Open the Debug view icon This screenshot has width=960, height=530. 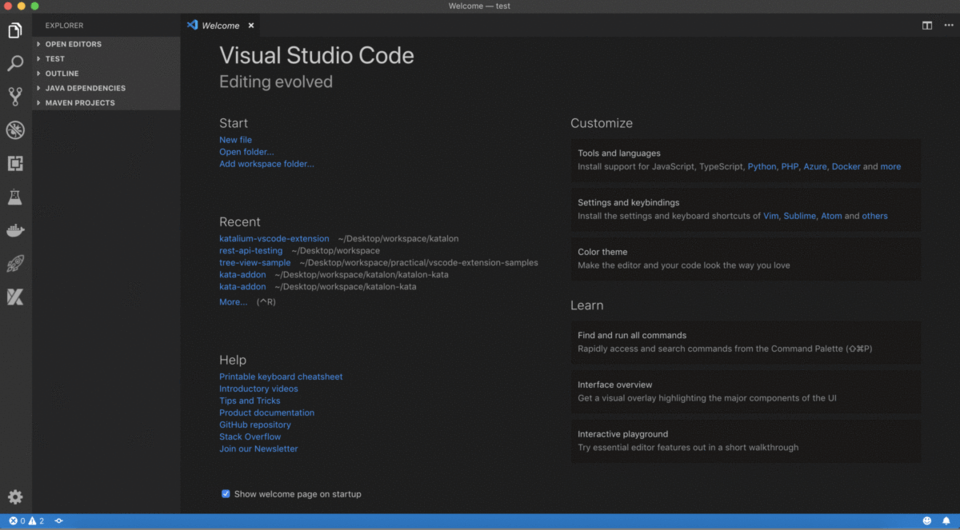click(x=15, y=130)
